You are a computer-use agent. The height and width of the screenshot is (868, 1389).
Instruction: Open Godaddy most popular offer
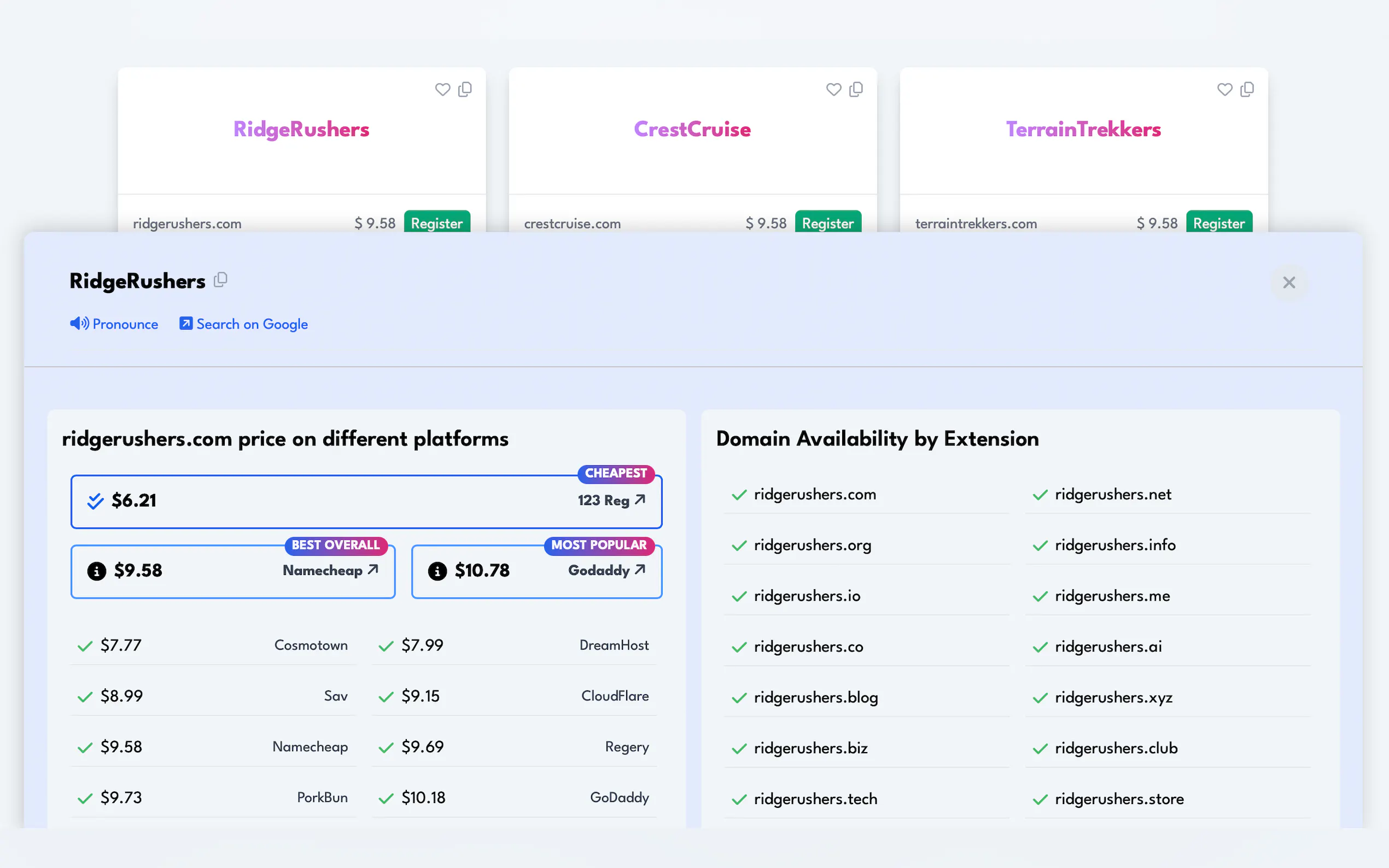pos(606,571)
